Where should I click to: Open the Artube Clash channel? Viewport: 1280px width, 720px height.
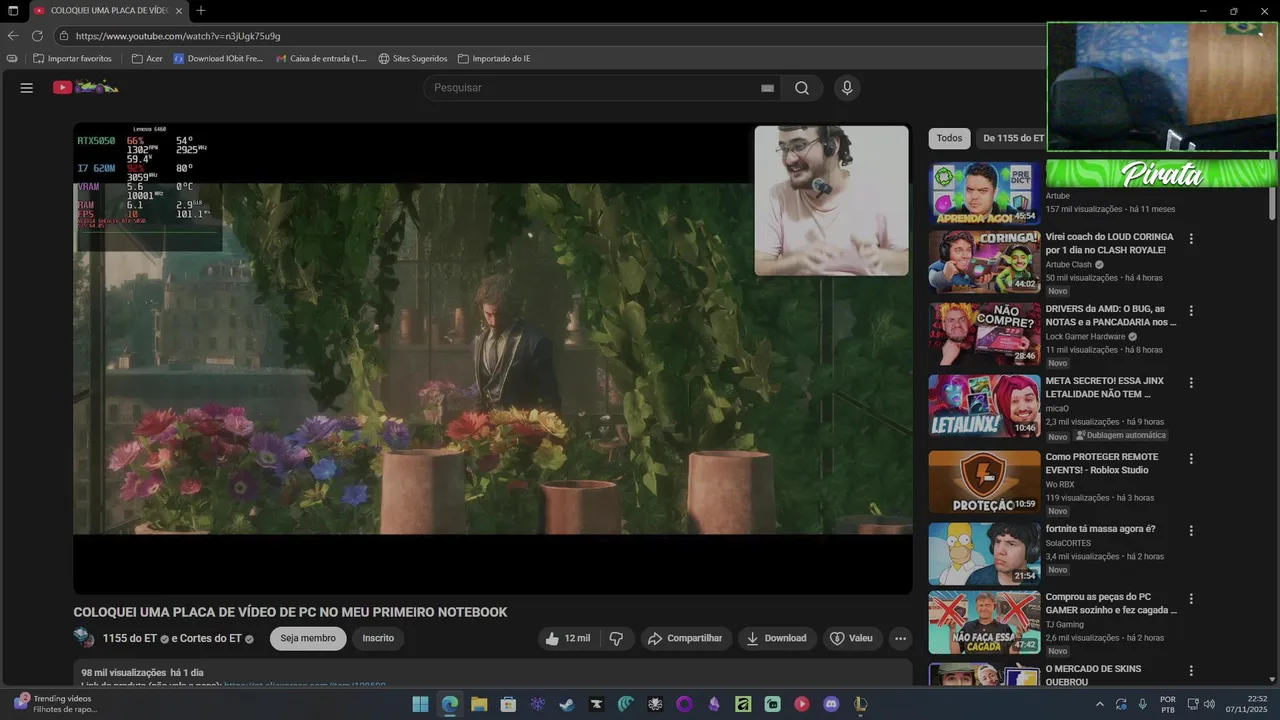[x=1069, y=265]
